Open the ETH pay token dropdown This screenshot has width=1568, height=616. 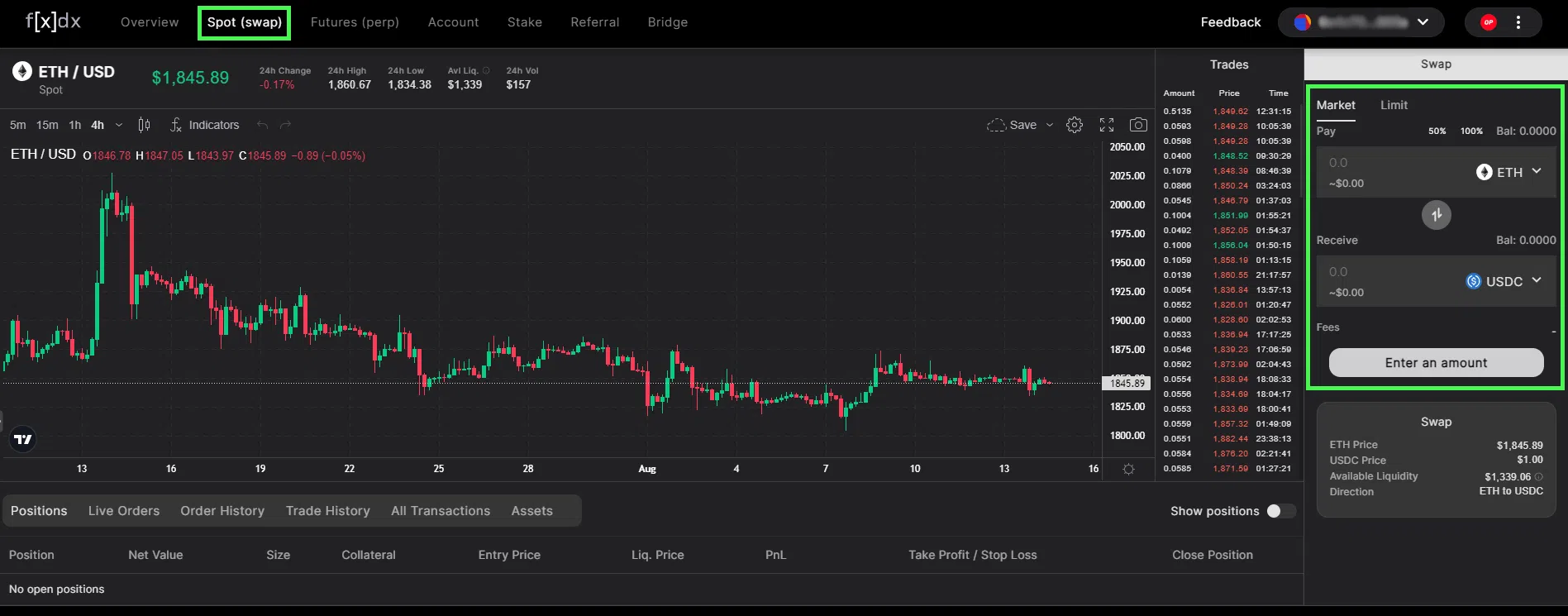coord(1510,172)
